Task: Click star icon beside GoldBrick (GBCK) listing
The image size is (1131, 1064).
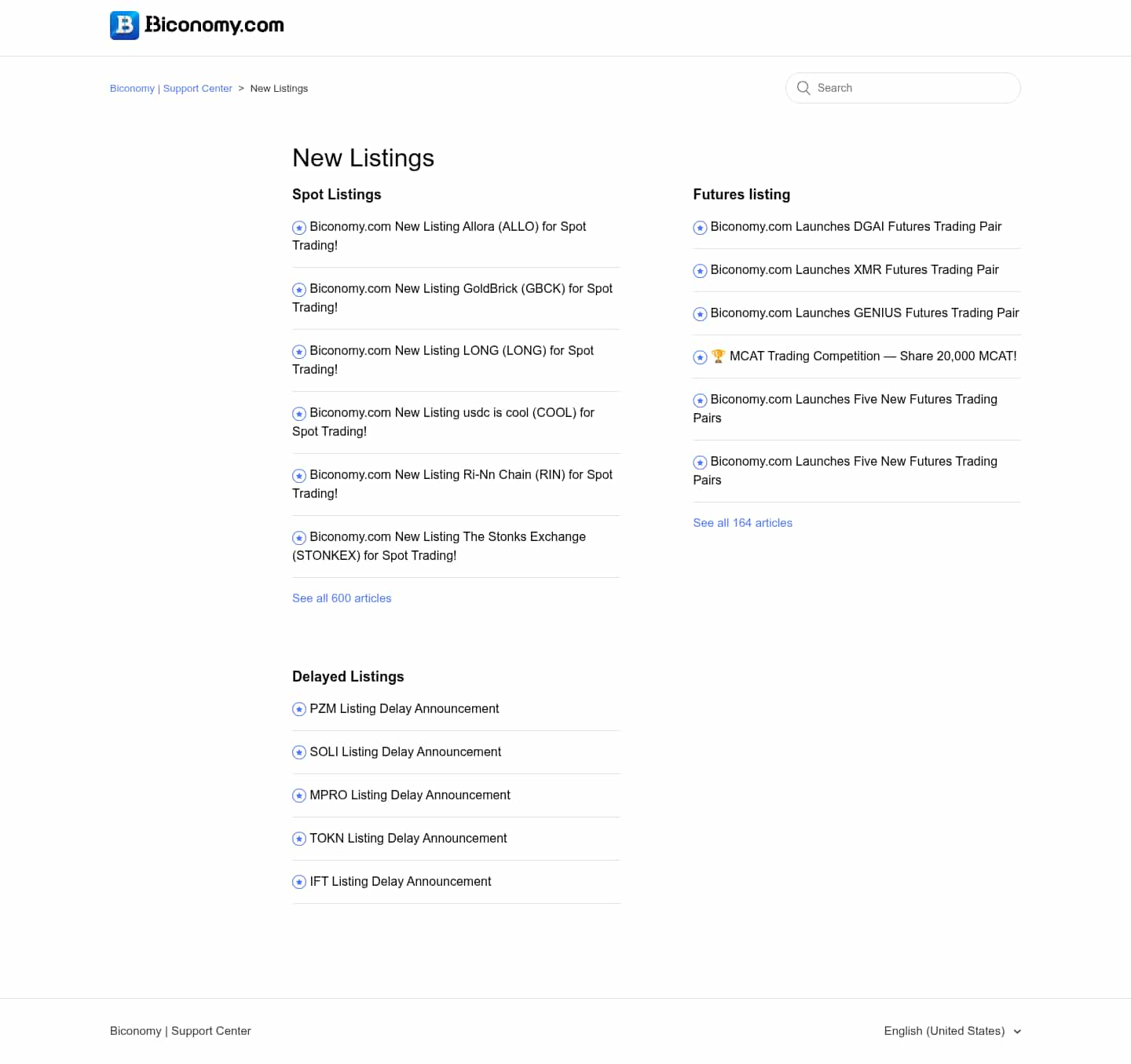Action: tap(299, 290)
